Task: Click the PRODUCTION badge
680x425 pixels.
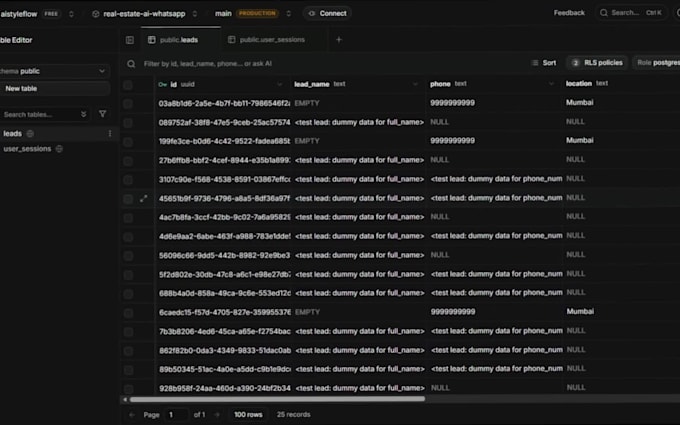Action: coord(257,13)
